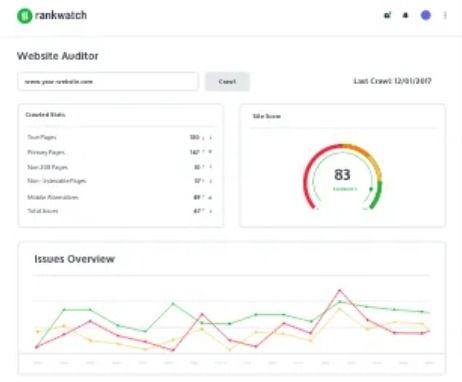Click the Last Crawl date text
Image resolution: width=462 pixels, height=382 pixels.
[x=392, y=81]
